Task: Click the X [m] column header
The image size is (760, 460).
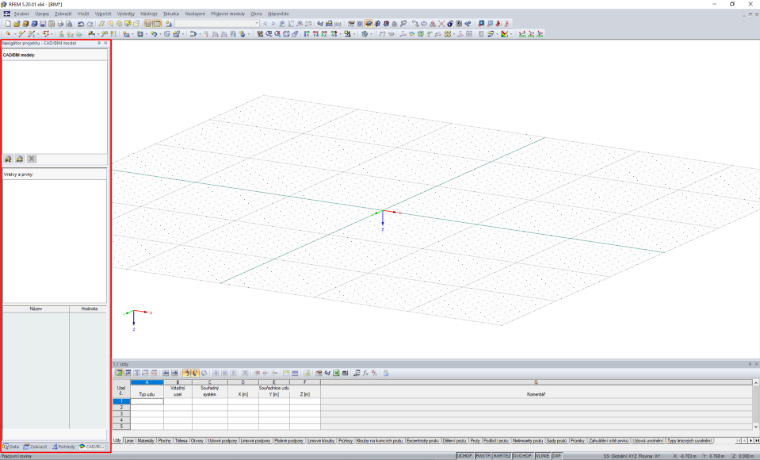Action: (243, 394)
